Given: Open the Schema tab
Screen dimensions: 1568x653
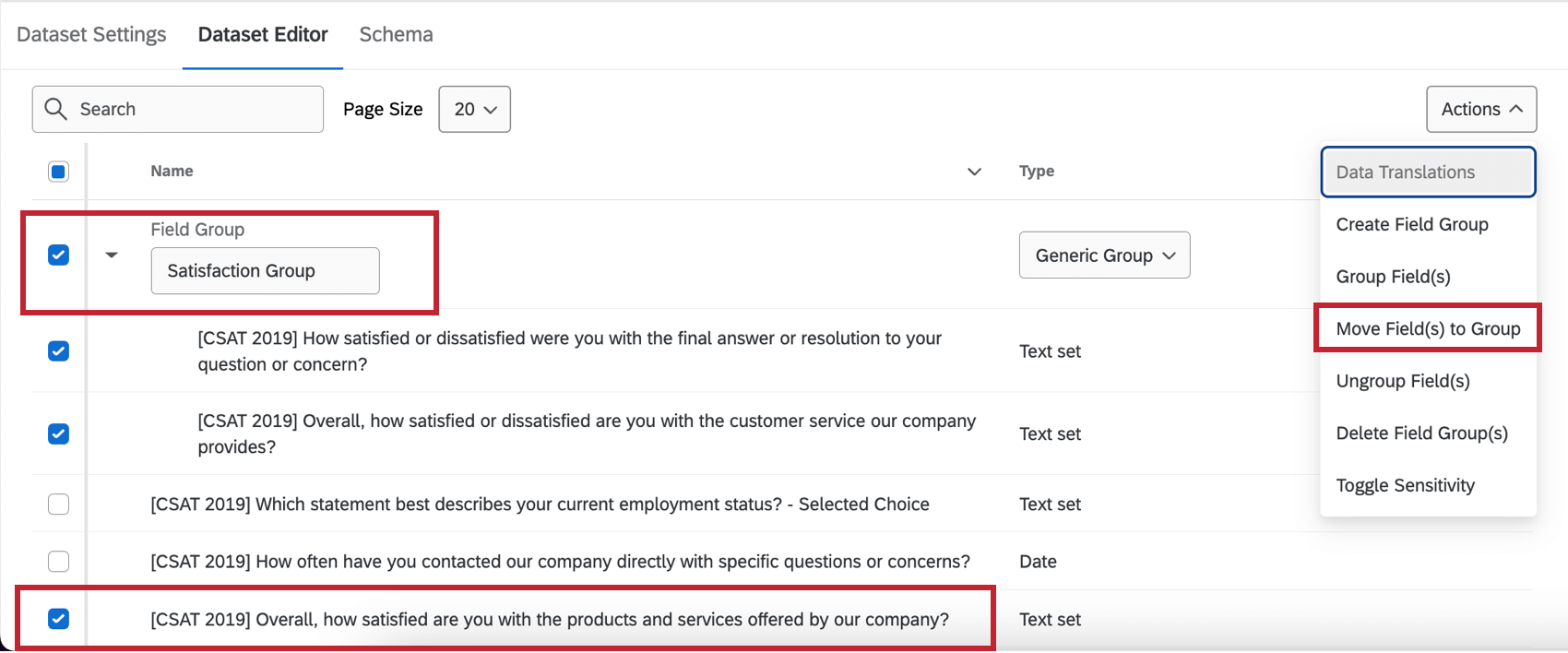Looking at the screenshot, I should (x=396, y=34).
